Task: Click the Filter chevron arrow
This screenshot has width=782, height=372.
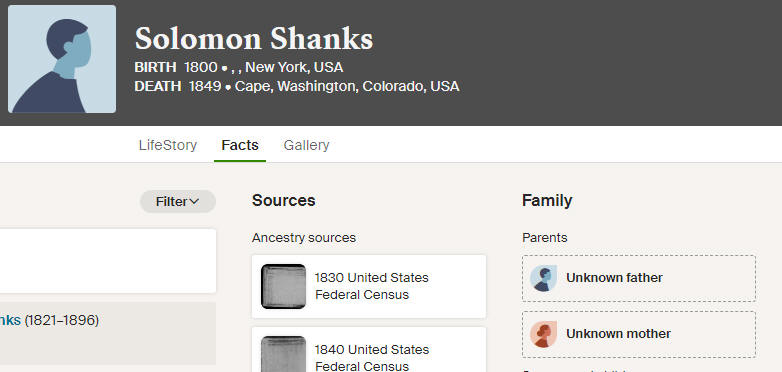Action: [x=195, y=201]
